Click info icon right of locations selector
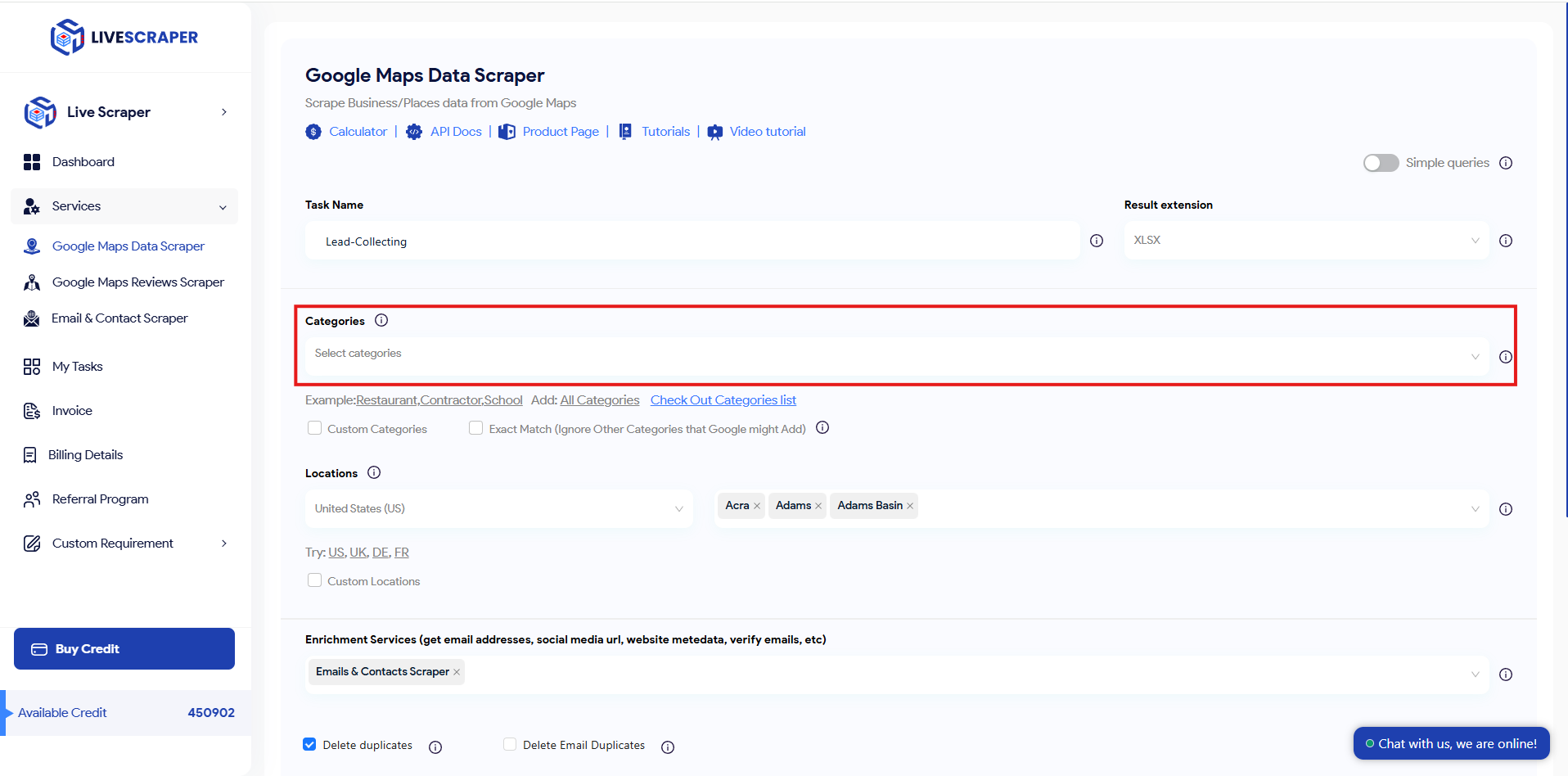Image resolution: width=1568 pixels, height=776 pixels. point(1506,509)
